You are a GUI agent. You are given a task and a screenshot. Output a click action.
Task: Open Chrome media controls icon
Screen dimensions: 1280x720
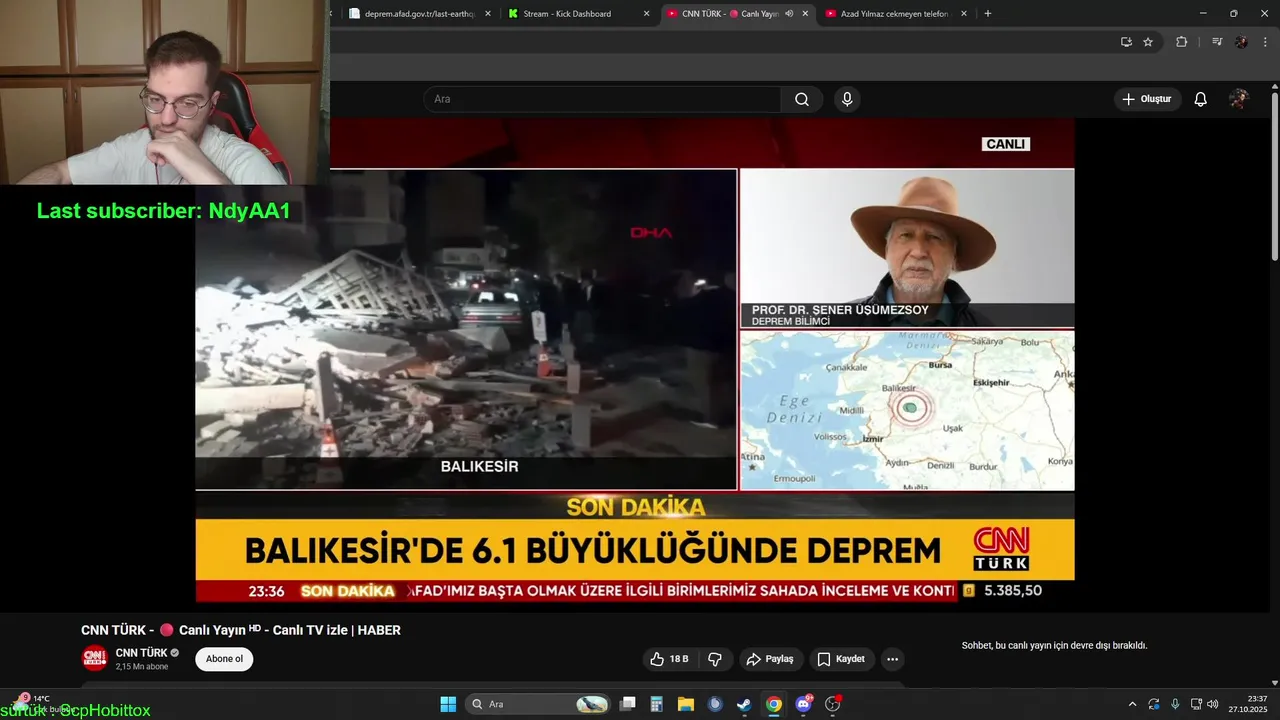coord(1217,42)
